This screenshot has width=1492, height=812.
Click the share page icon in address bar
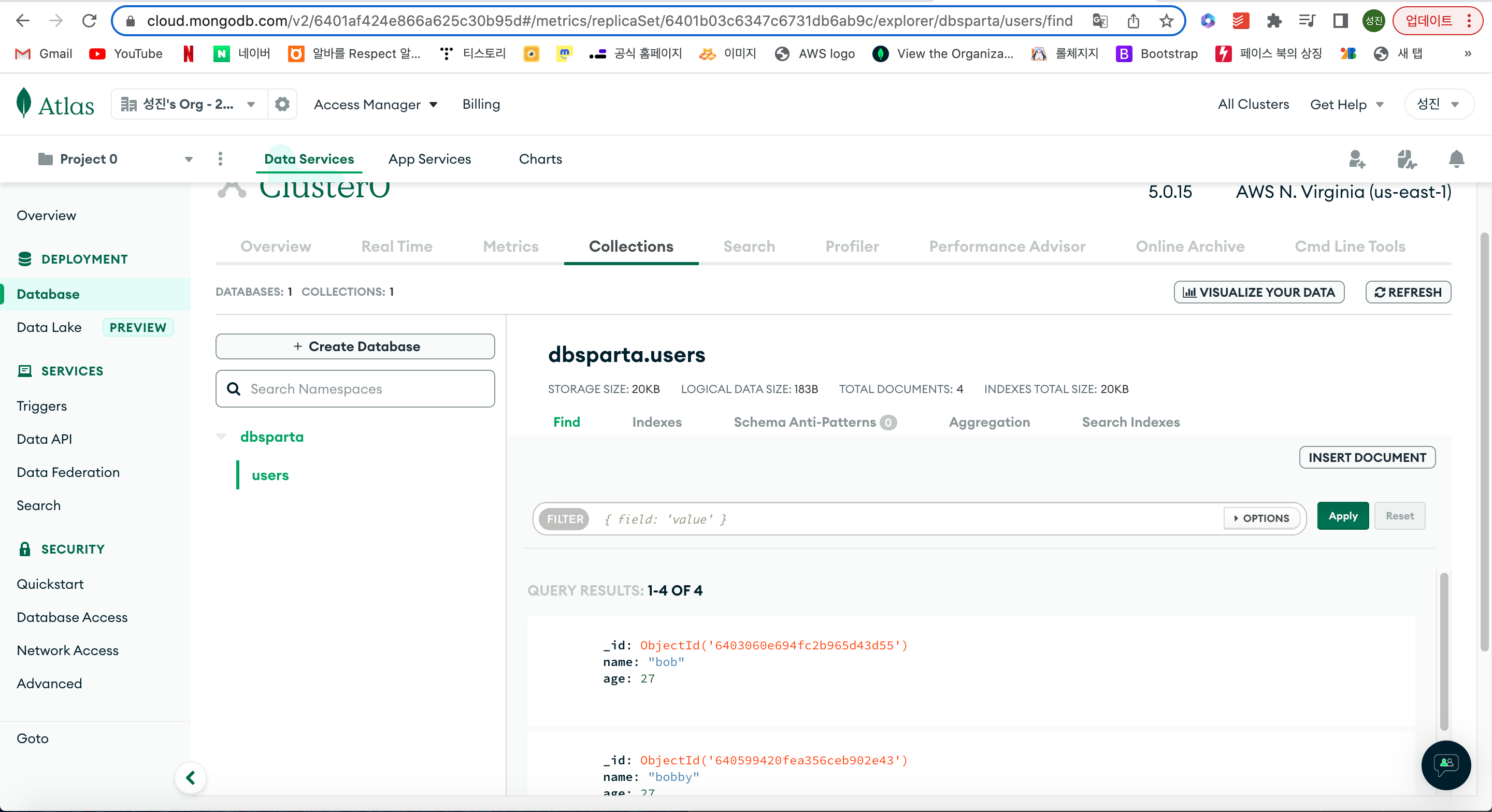pyautogui.click(x=1133, y=21)
